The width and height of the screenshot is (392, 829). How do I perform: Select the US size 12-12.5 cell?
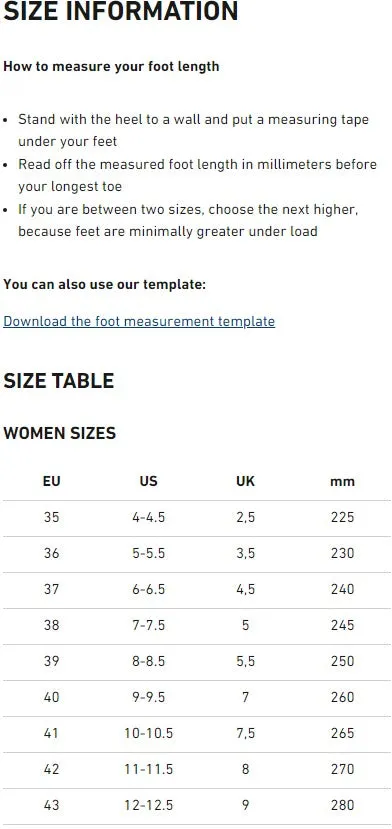point(149,805)
